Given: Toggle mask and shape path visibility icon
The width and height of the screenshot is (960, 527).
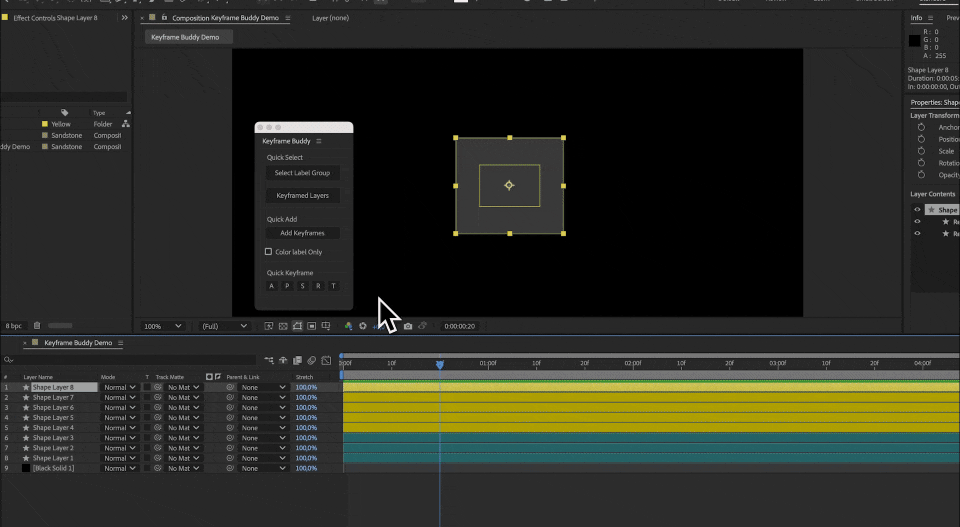Looking at the screenshot, I should (x=298, y=326).
